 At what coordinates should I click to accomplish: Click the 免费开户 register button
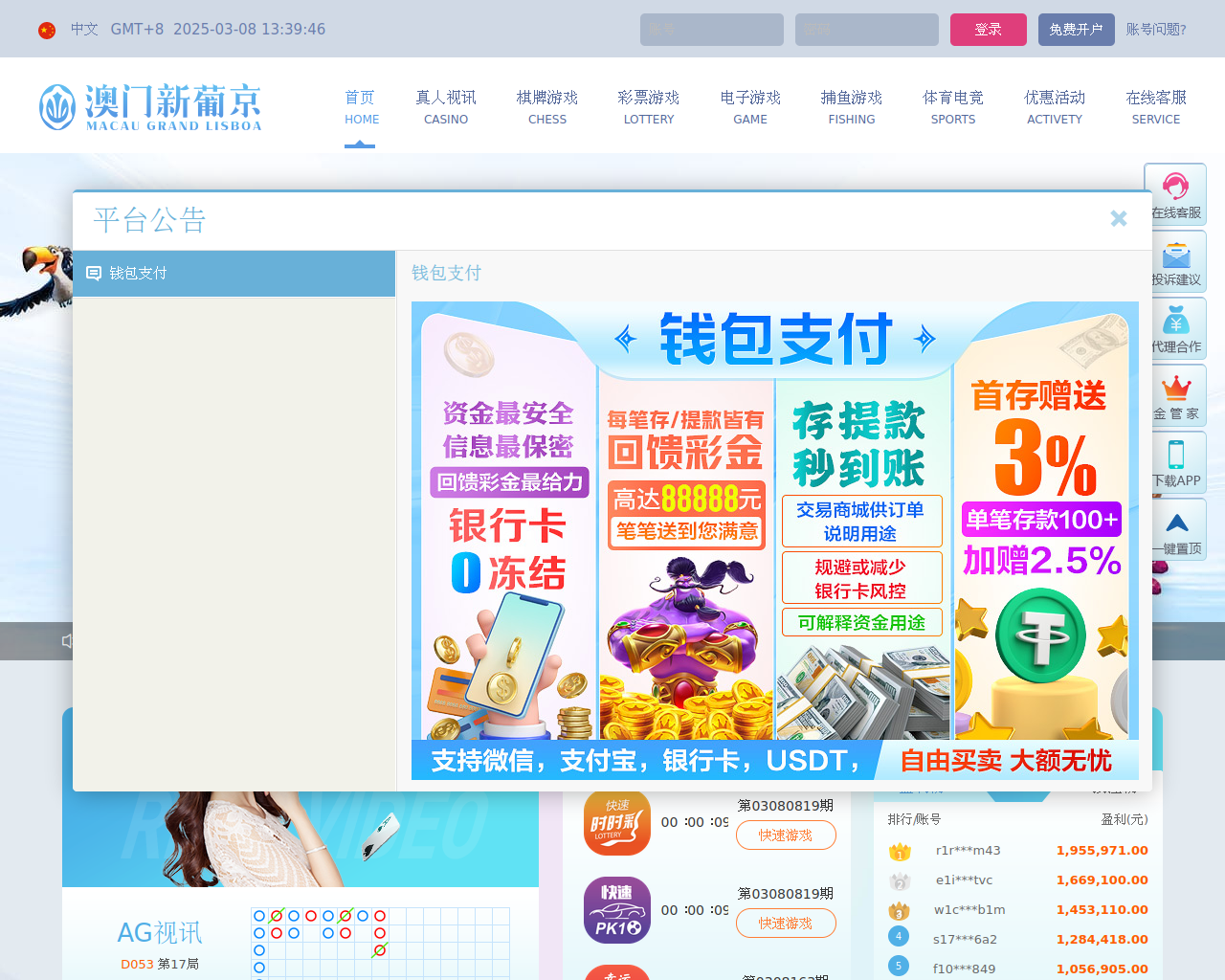[1077, 30]
